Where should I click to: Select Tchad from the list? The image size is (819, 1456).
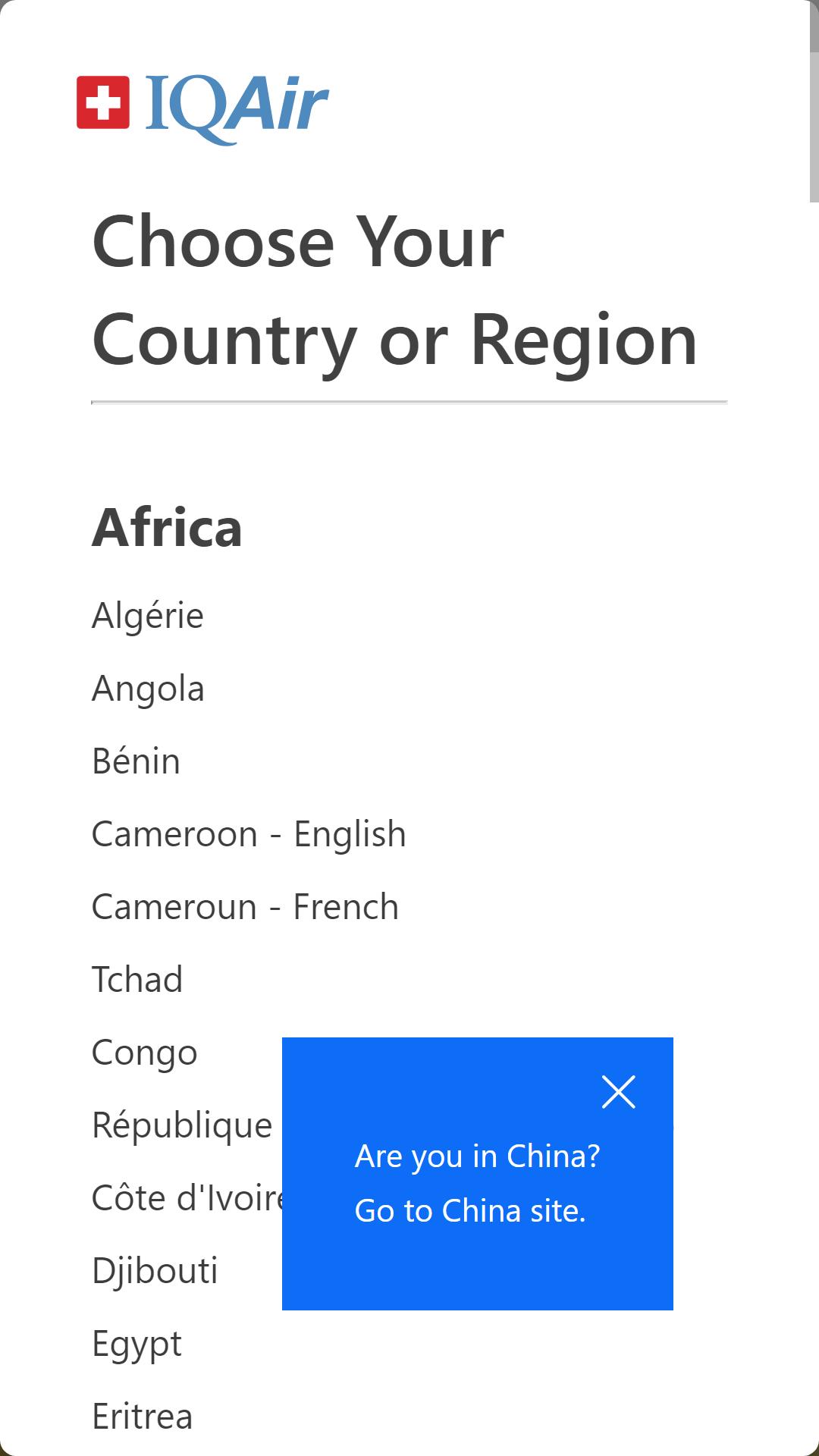[x=137, y=979]
